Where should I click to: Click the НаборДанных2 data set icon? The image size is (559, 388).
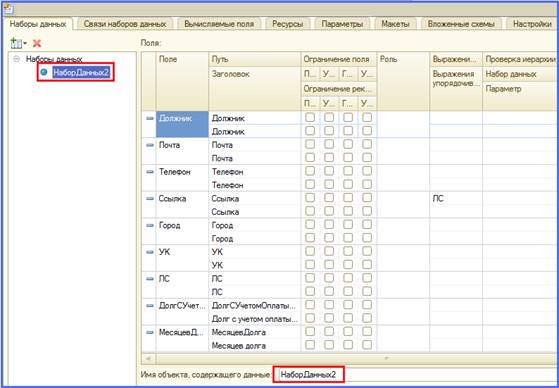tap(44, 72)
